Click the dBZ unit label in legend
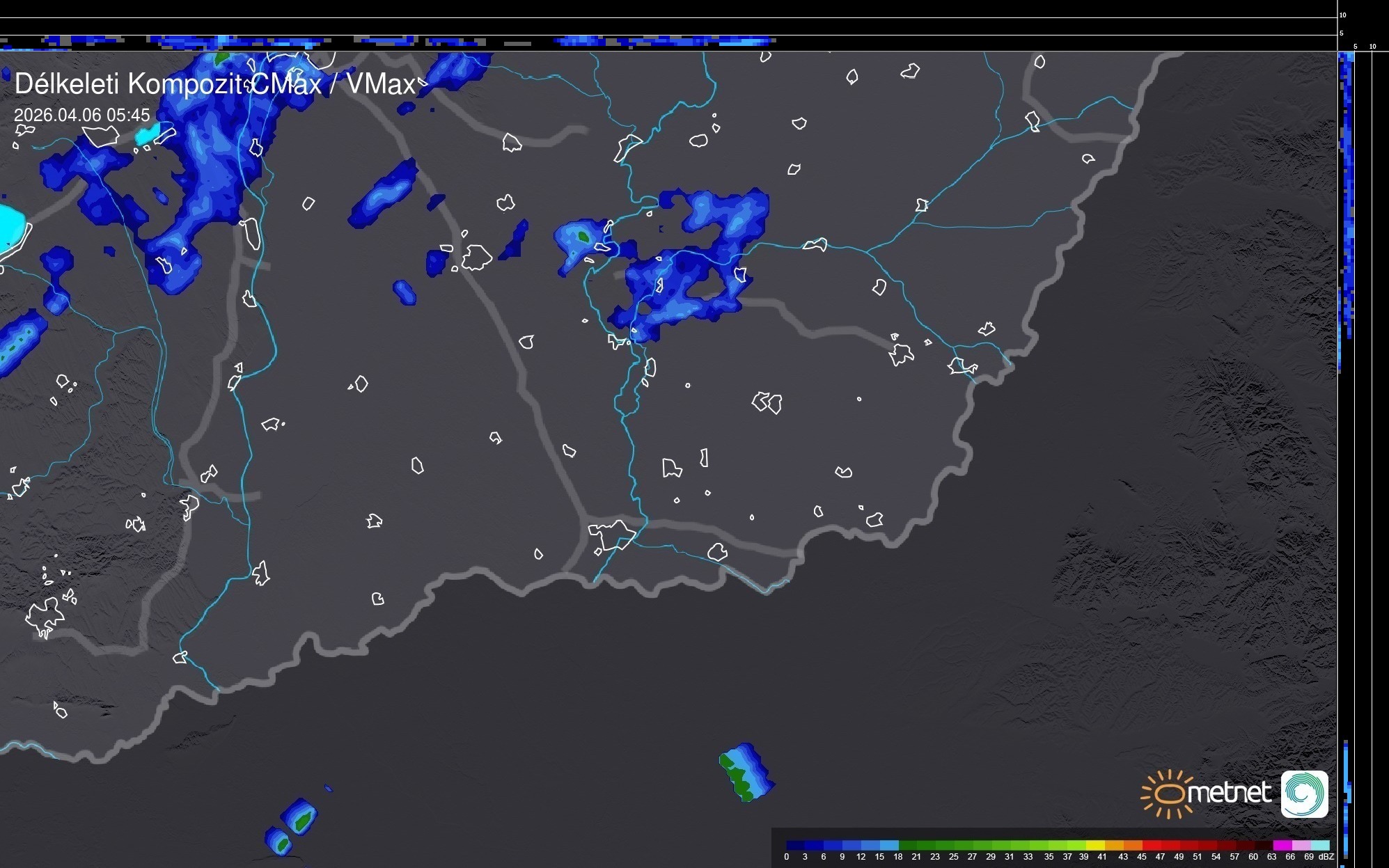1389x868 pixels. pos(1326,857)
